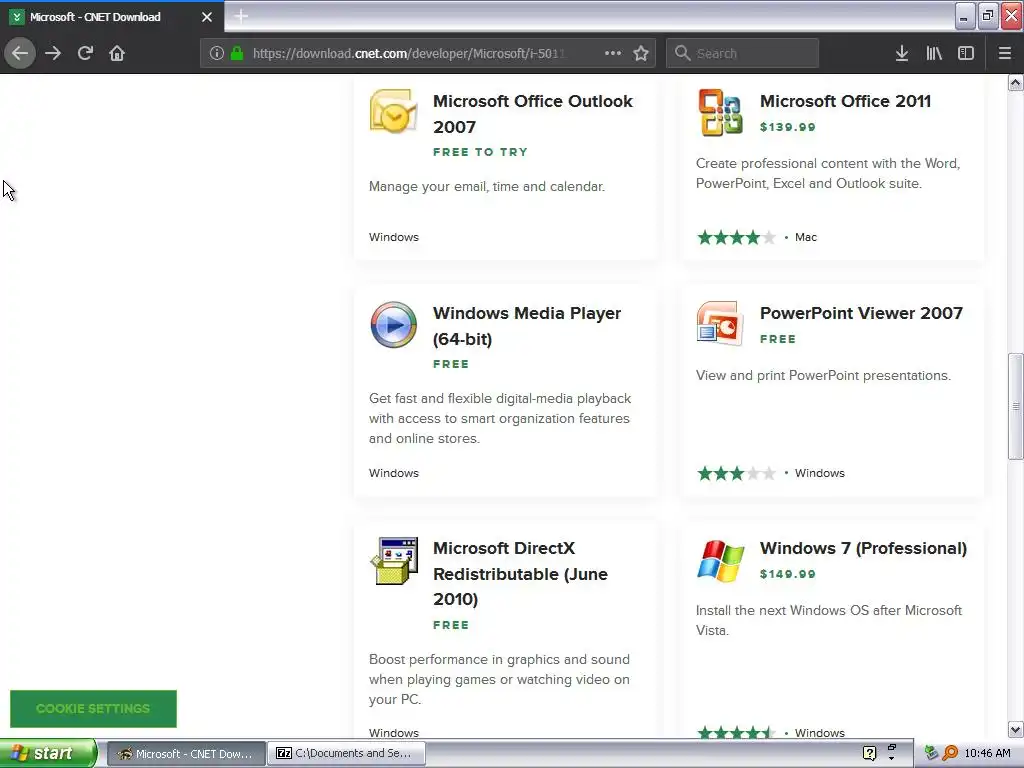Image resolution: width=1024 pixels, height=768 pixels.
Task: Open the Firefox hamburger menu
Action: (1005, 53)
